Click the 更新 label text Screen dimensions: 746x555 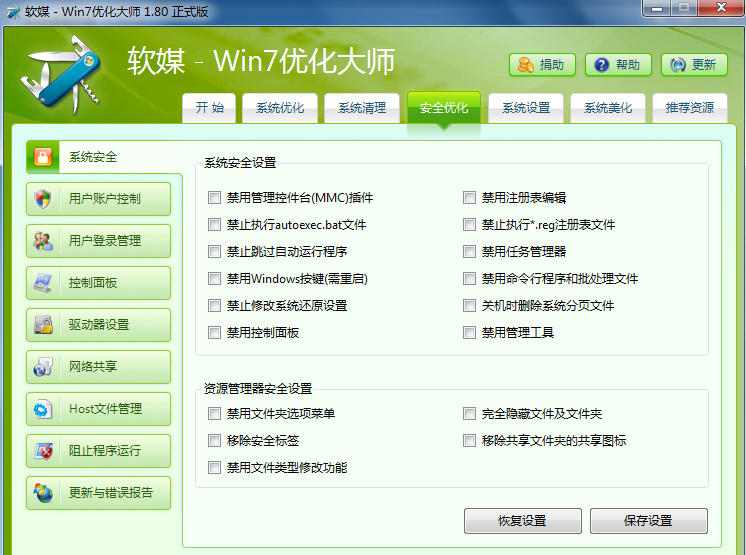click(x=704, y=65)
